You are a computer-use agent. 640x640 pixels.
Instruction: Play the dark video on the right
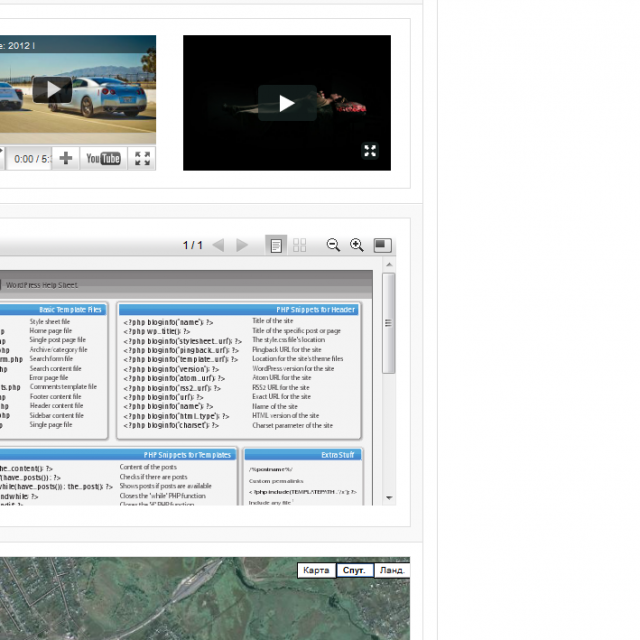point(287,103)
